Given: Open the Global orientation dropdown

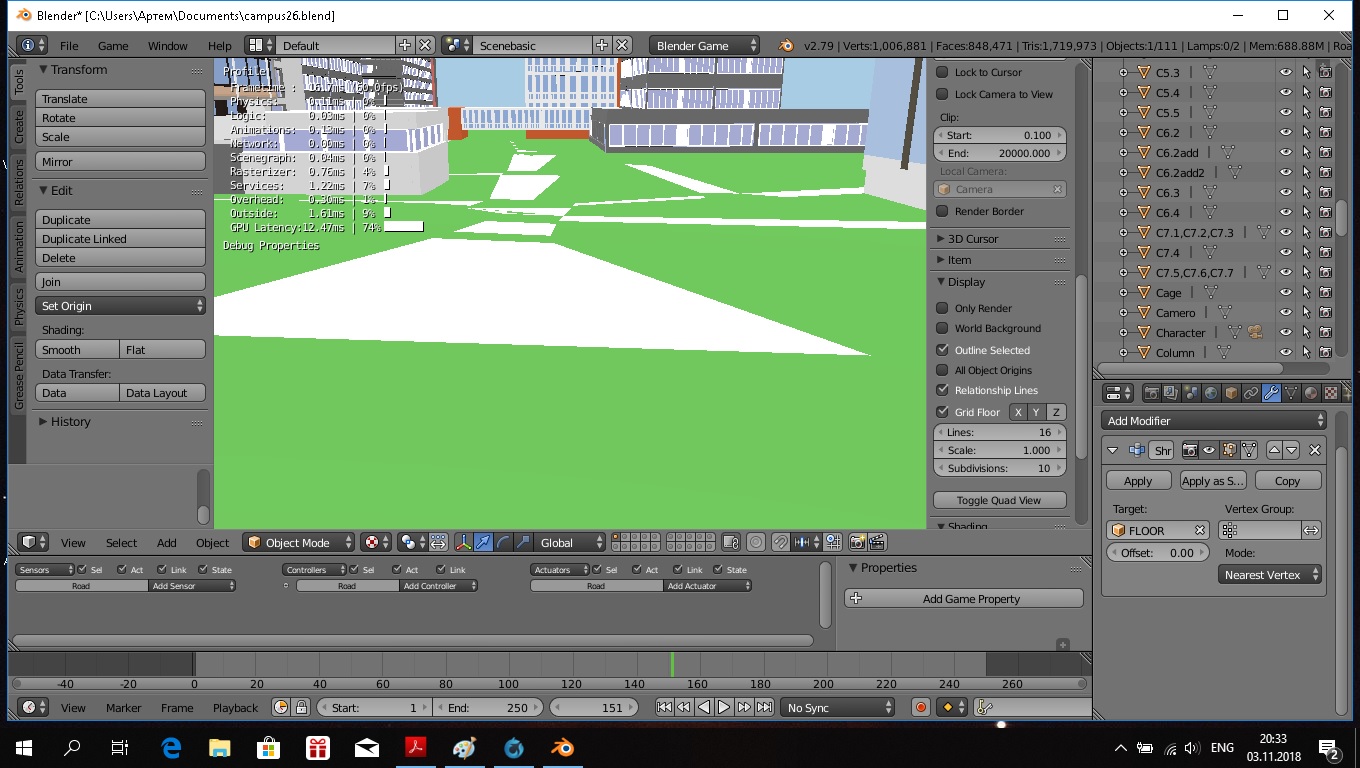Looking at the screenshot, I should [570, 542].
